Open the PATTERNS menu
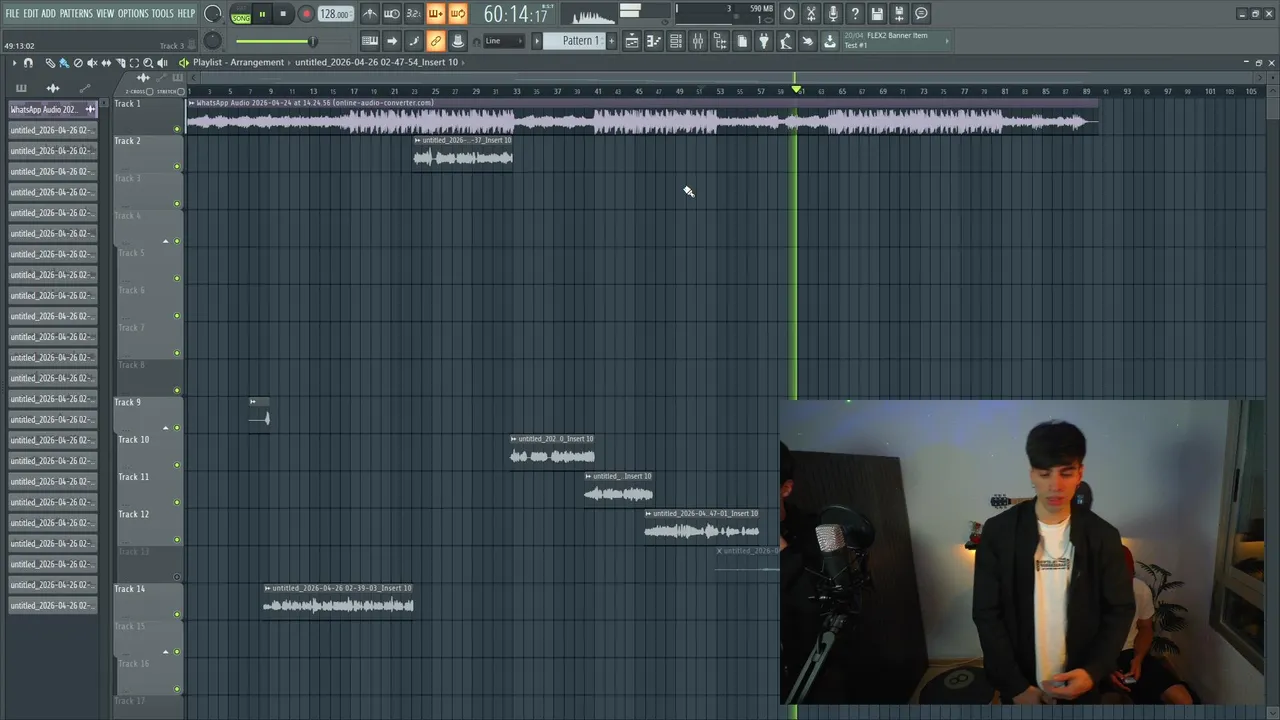The height and width of the screenshot is (720, 1280). (x=76, y=13)
